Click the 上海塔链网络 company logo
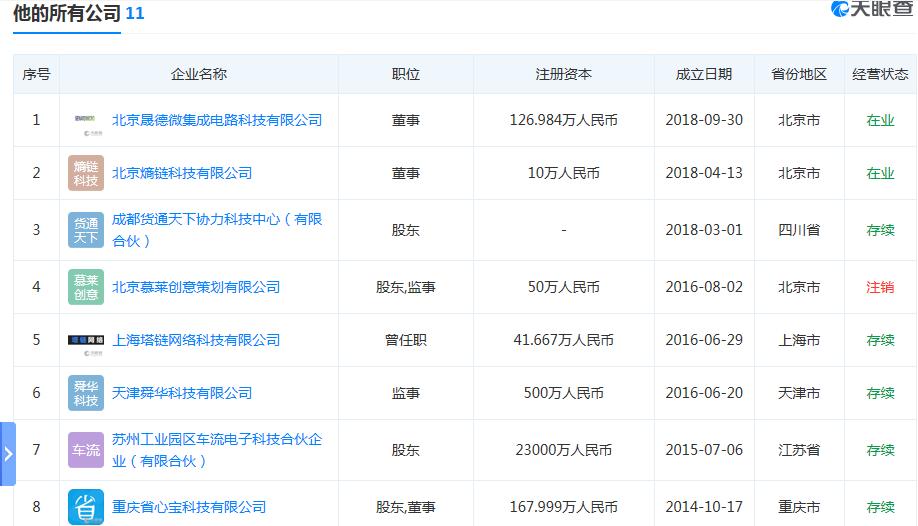The width and height of the screenshot is (918, 526). (86, 340)
